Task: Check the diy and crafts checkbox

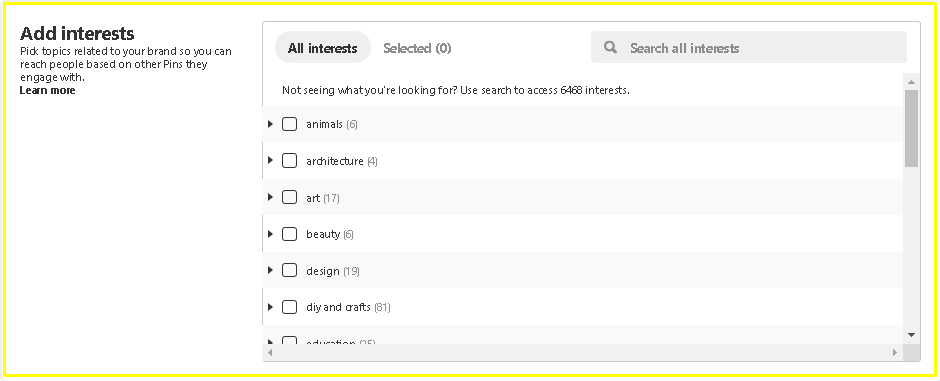Action: 290,307
